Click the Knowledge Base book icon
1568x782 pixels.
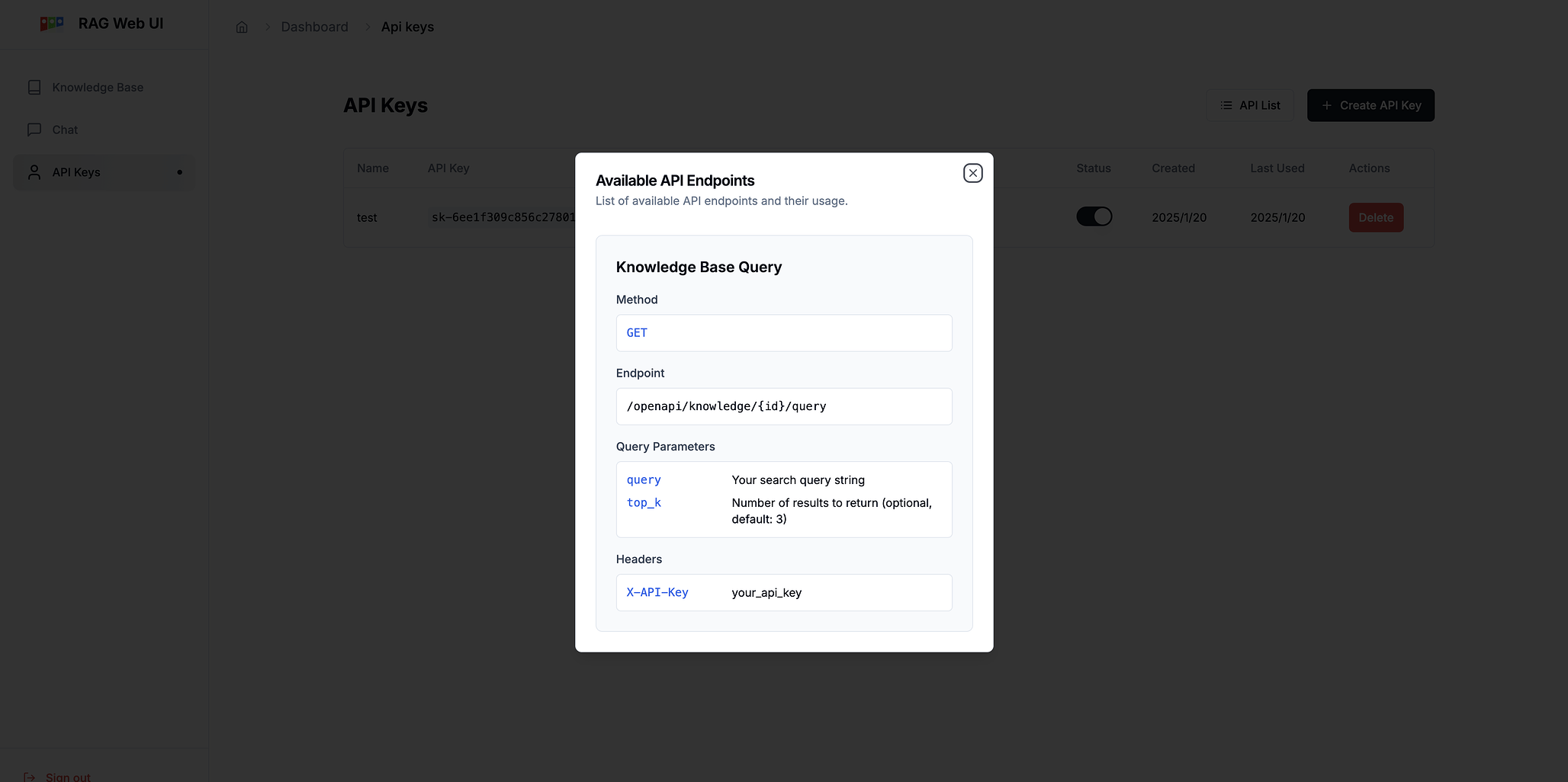(x=34, y=88)
